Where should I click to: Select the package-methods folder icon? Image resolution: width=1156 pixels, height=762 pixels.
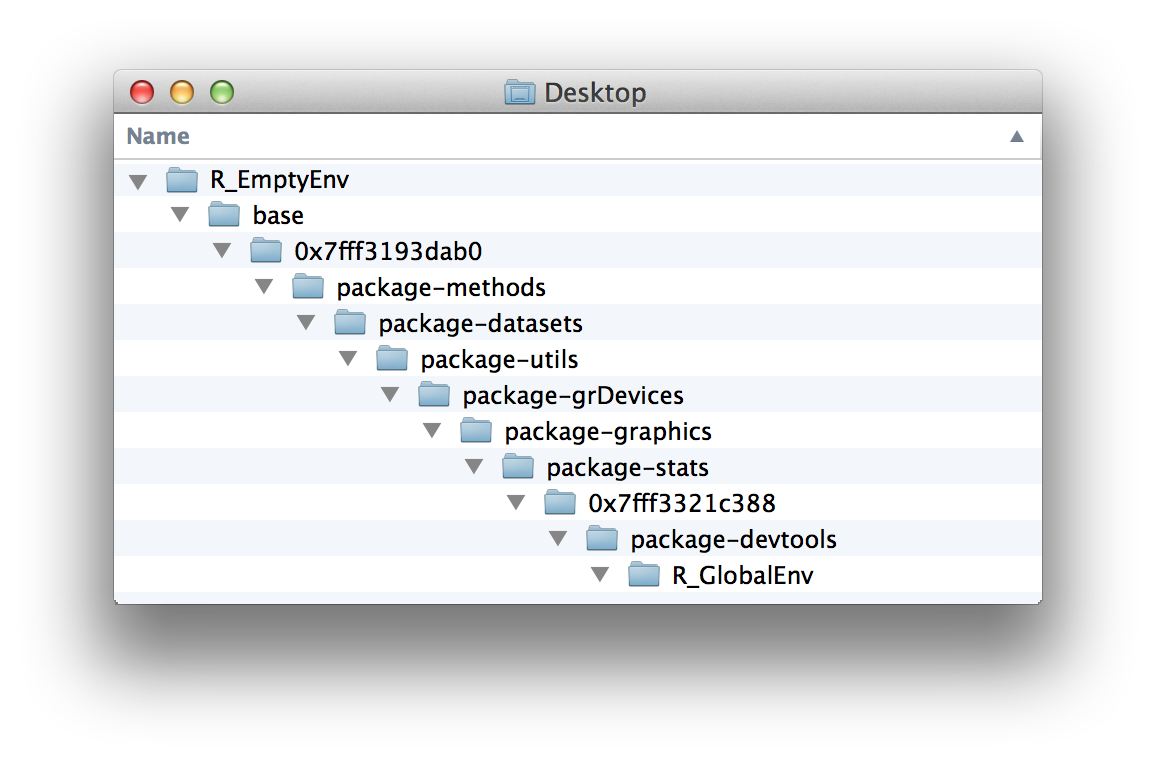[x=308, y=288]
